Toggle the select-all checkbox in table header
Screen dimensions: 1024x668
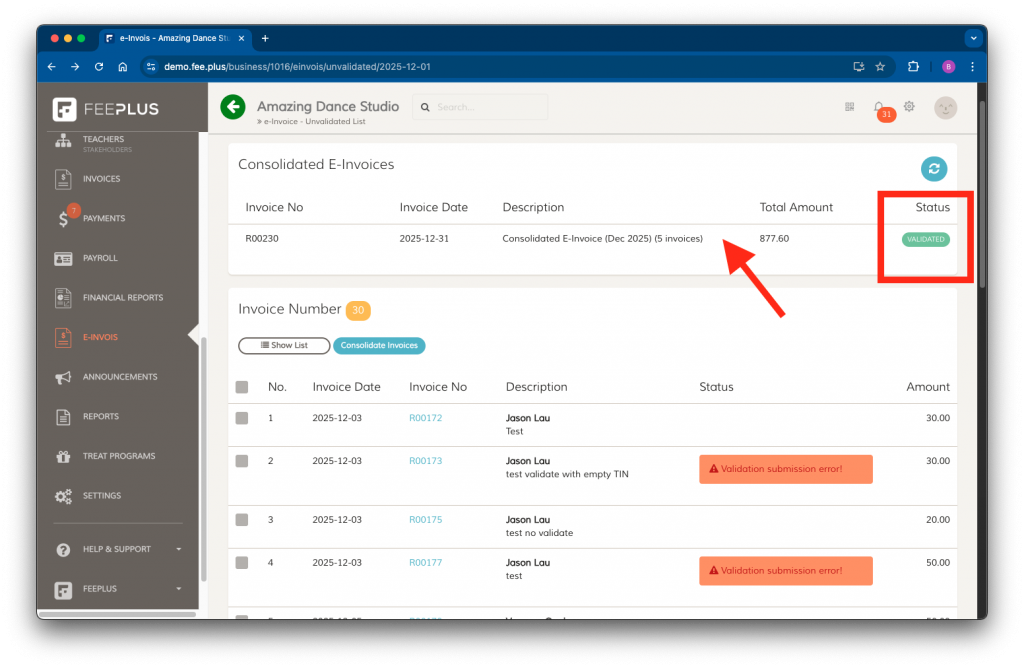(242, 387)
